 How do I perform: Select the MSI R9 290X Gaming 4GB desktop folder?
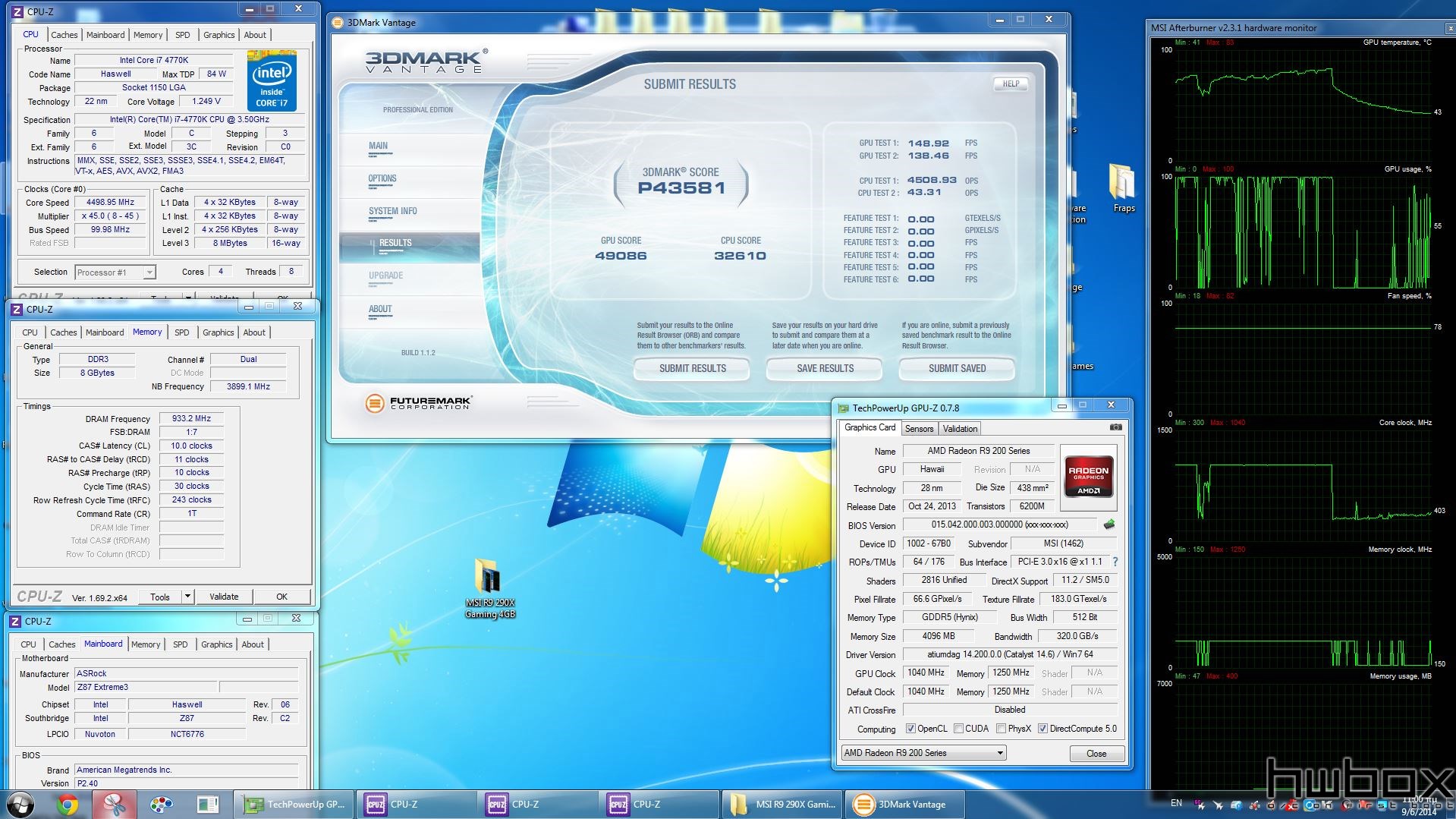point(490,588)
